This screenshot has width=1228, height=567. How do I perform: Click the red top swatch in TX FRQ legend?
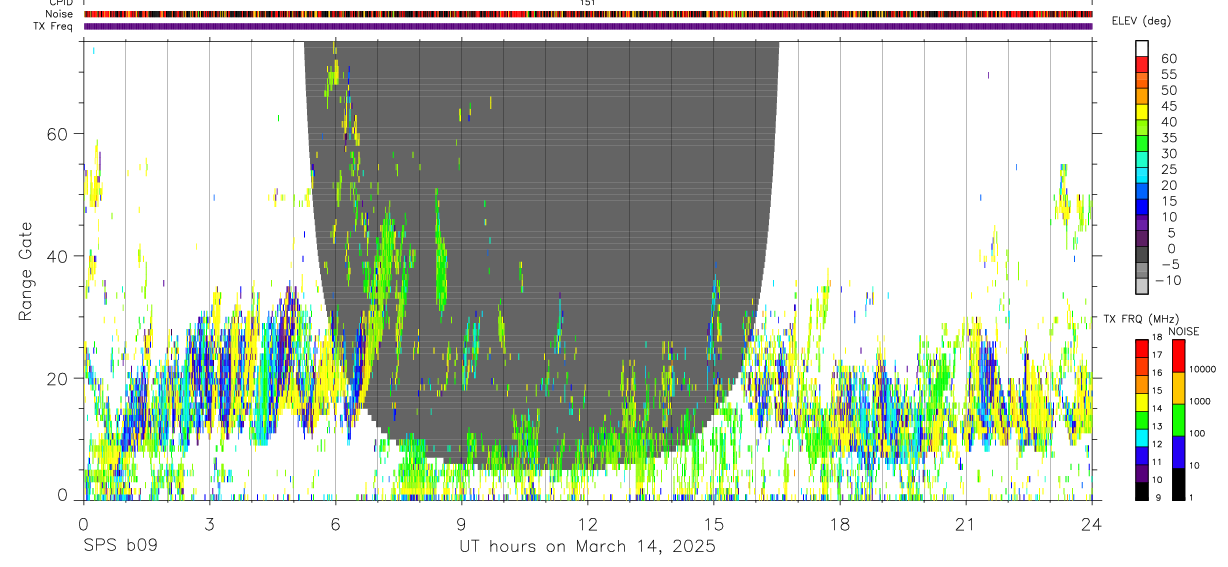pos(1142,348)
